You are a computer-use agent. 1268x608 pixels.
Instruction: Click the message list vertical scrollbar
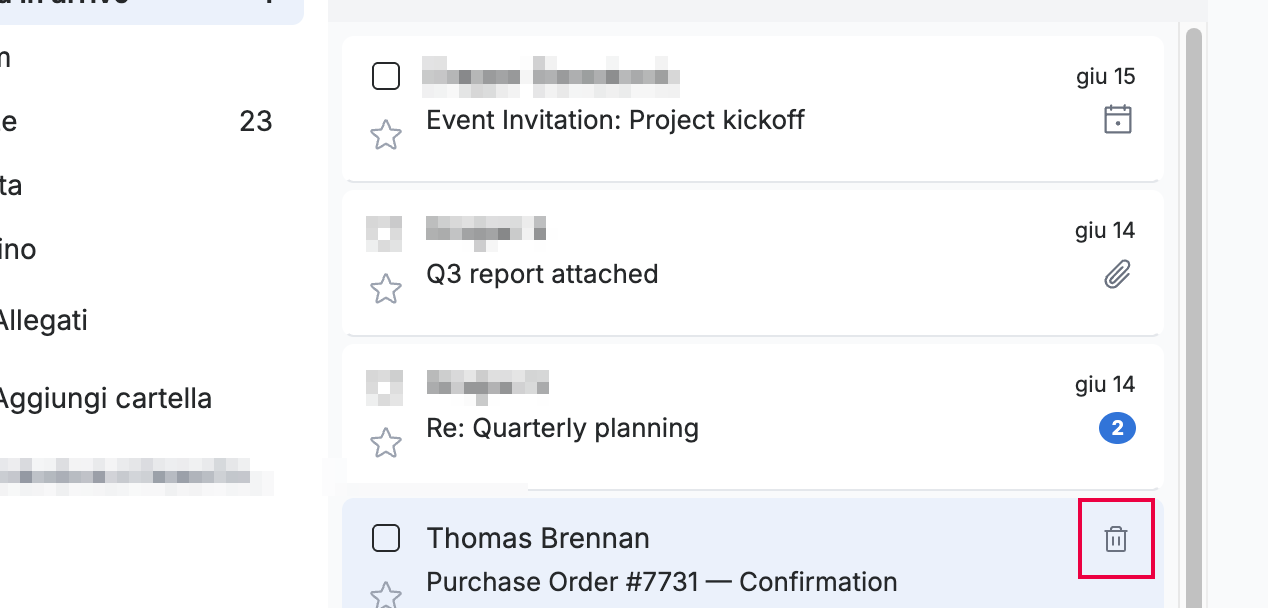coord(1193,315)
